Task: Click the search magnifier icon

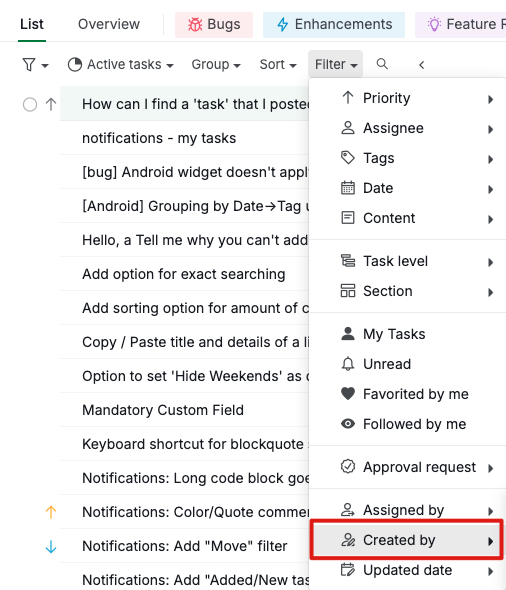Action: click(x=382, y=64)
